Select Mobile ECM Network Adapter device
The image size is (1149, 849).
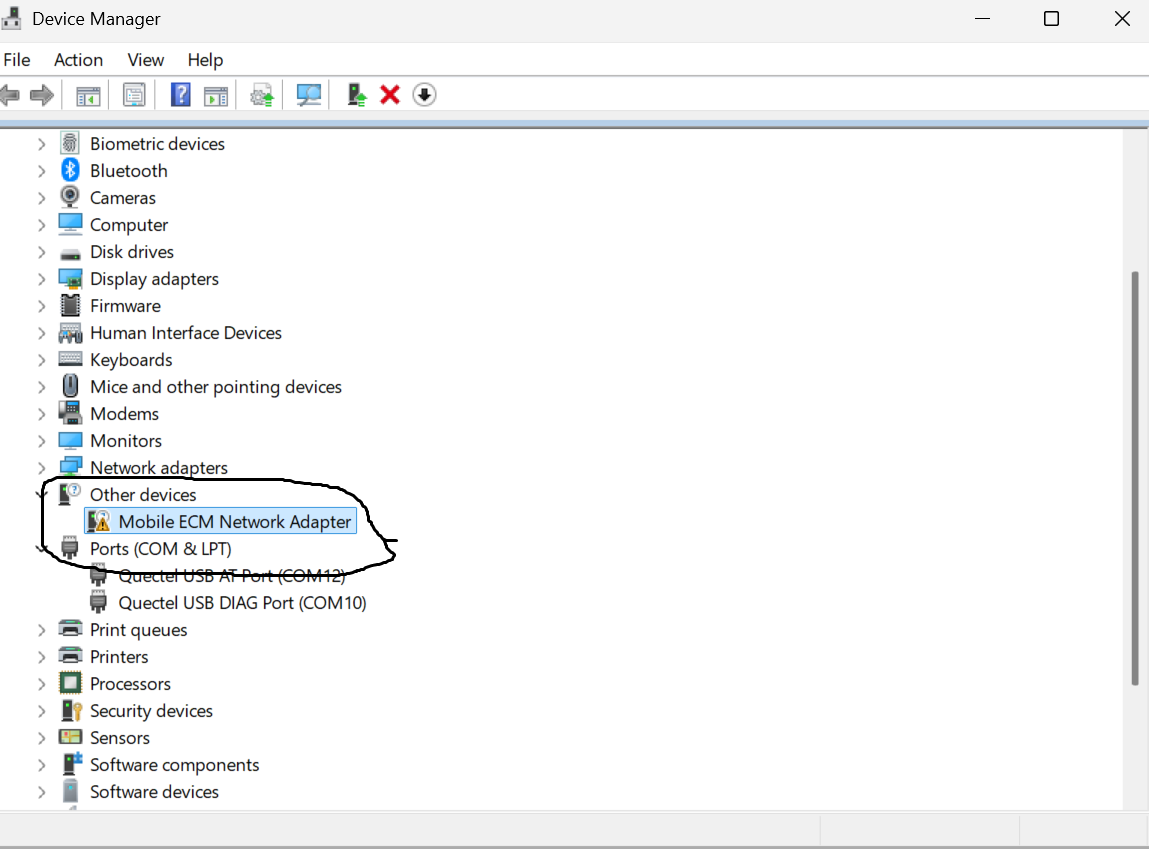[x=234, y=521]
